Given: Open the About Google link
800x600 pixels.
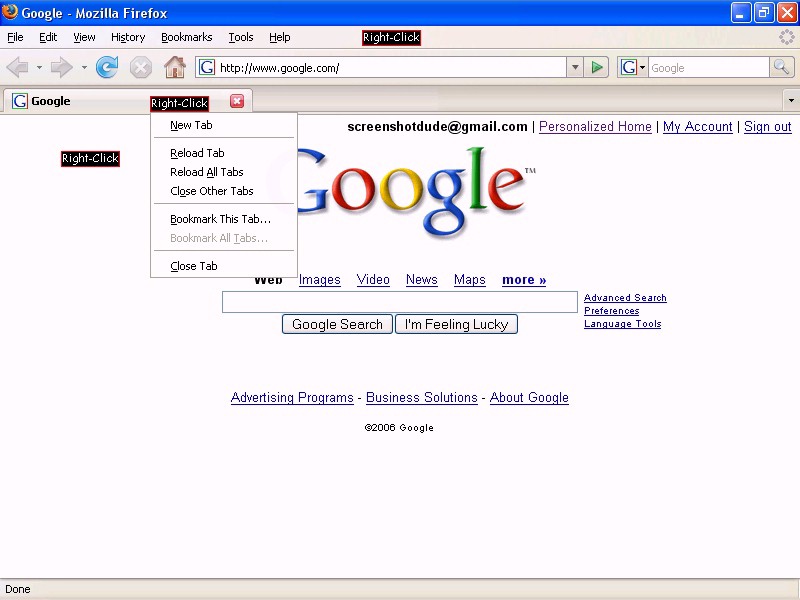Looking at the screenshot, I should click(x=529, y=397).
